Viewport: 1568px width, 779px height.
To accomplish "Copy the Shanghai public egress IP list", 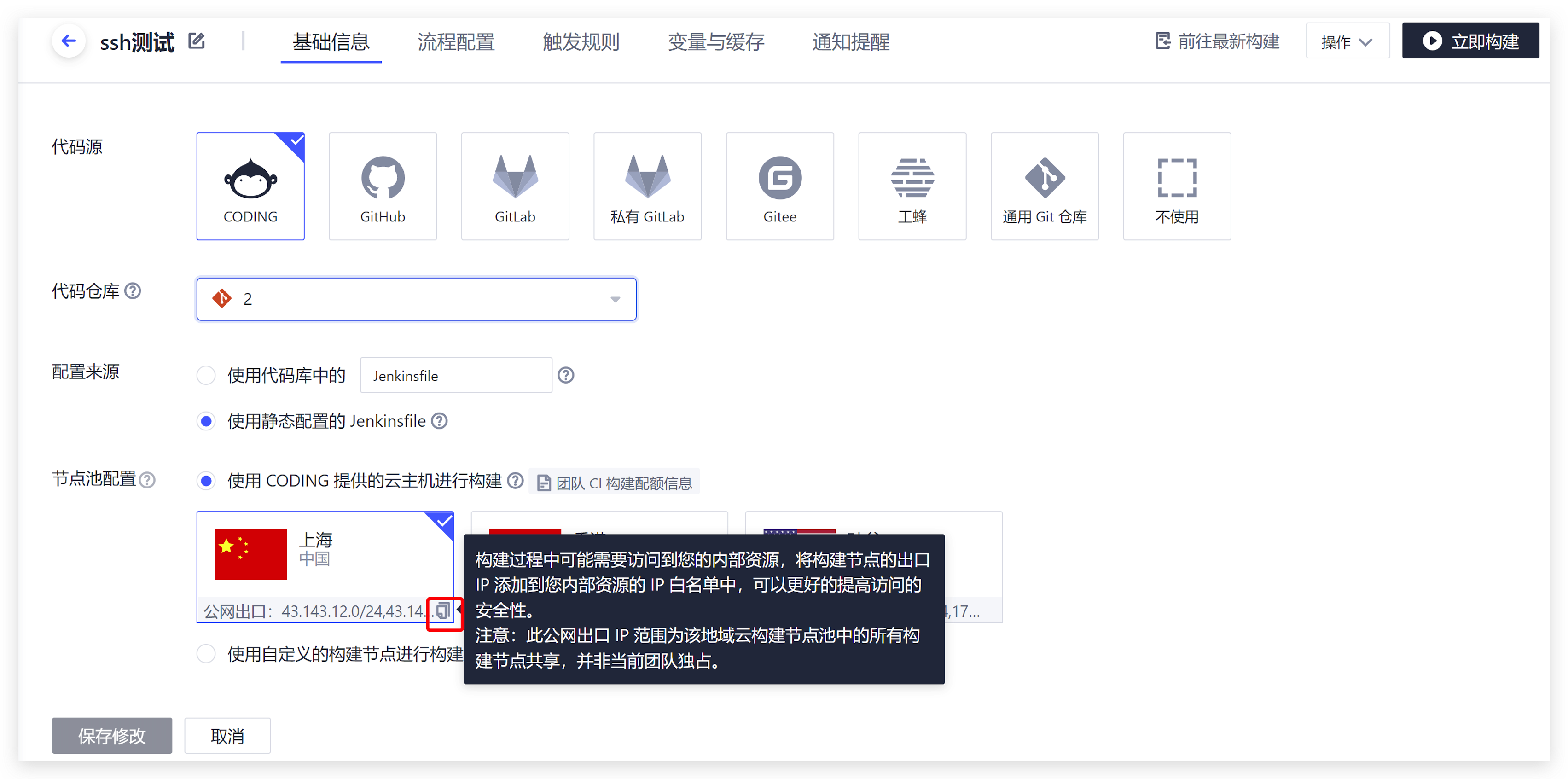I will tap(443, 610).
